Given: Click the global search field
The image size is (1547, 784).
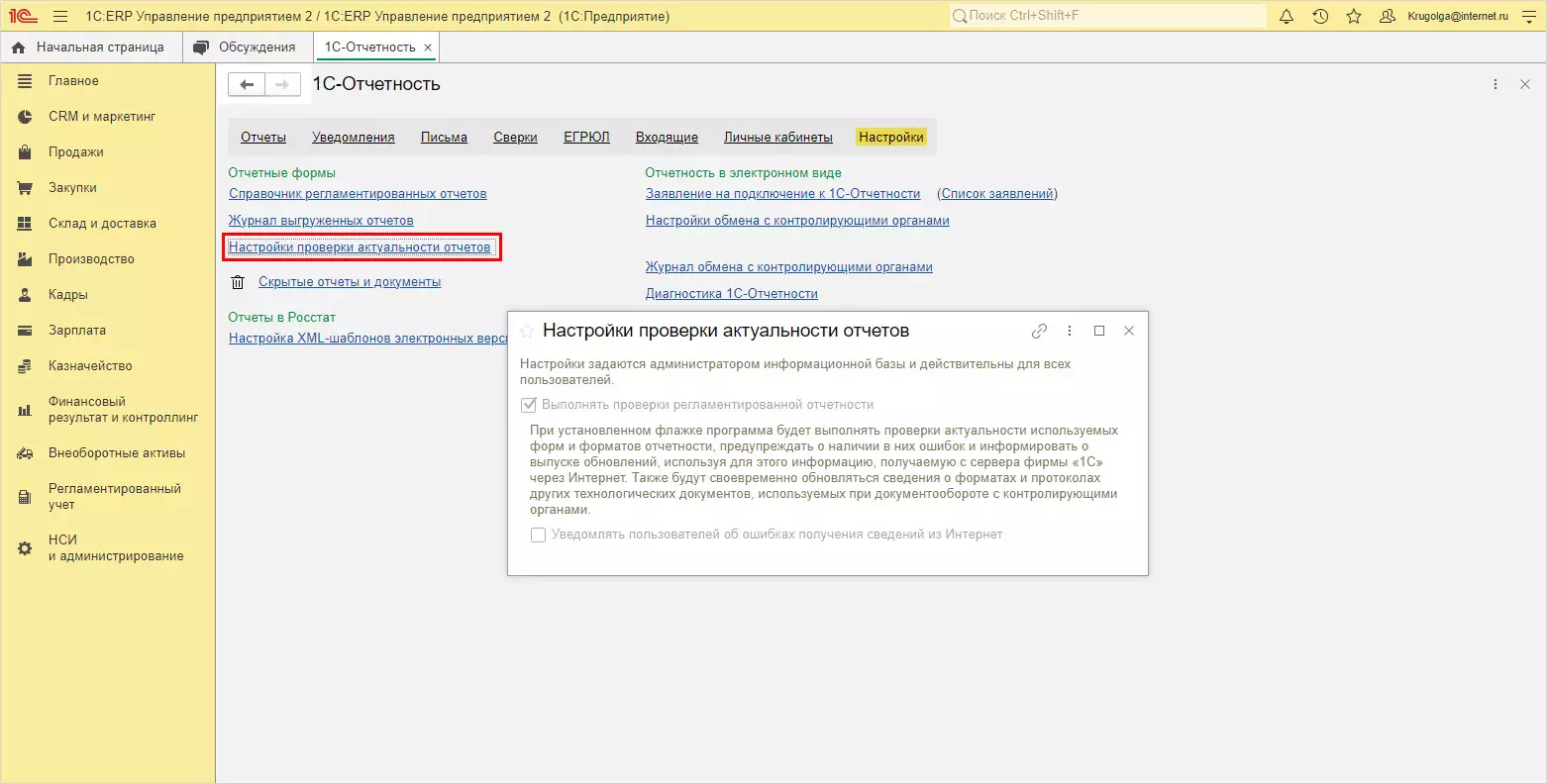Looking at the screenshot, I should click(x=1107, y=16).
